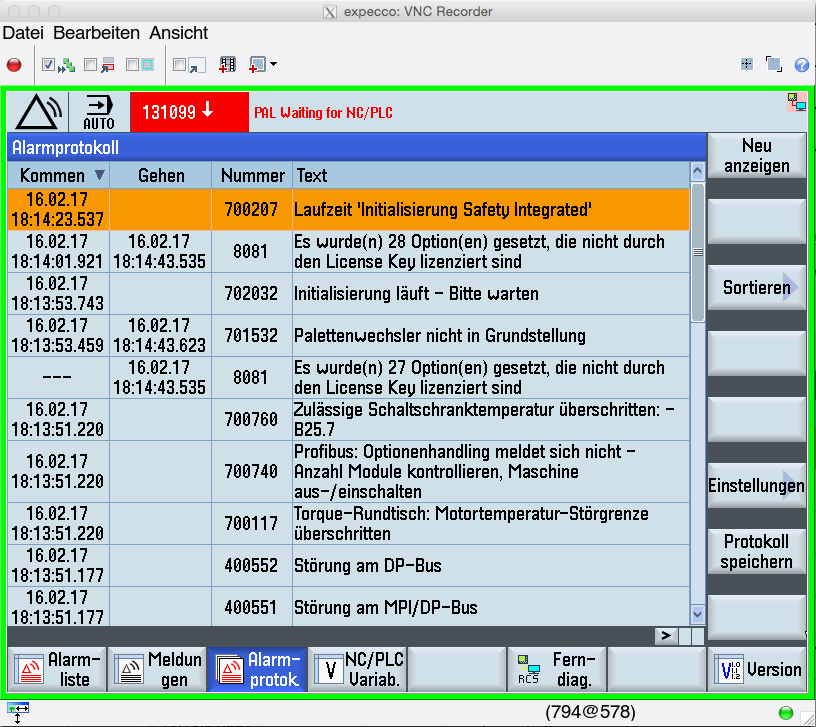Click the AUTO mode icon
Image resolution: width=816 pixels, height=727 pixels.
(x=99, y=112)
